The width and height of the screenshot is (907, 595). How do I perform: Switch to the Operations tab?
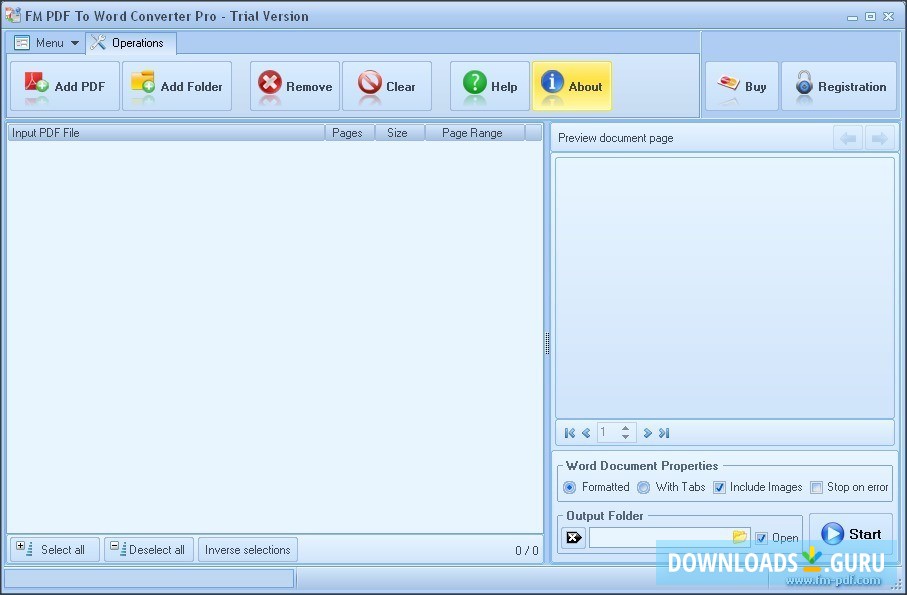(x=131, y=43)
